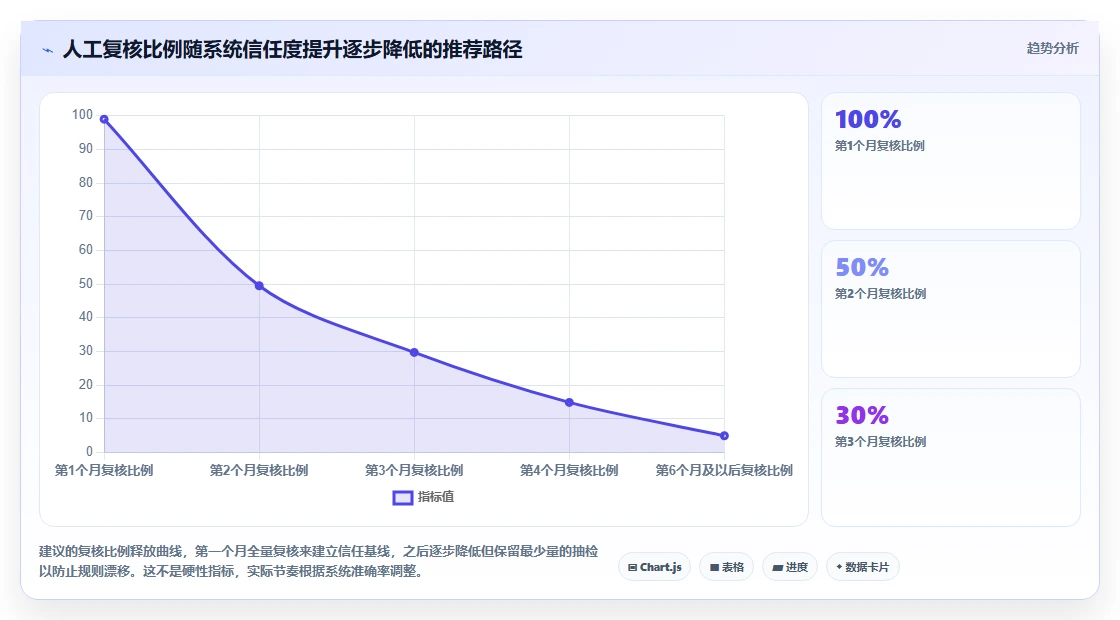The height and width of the screenshot is (620, 1120).
Task: Click the 50% stat card value
Action: click(x=862, y=267)
